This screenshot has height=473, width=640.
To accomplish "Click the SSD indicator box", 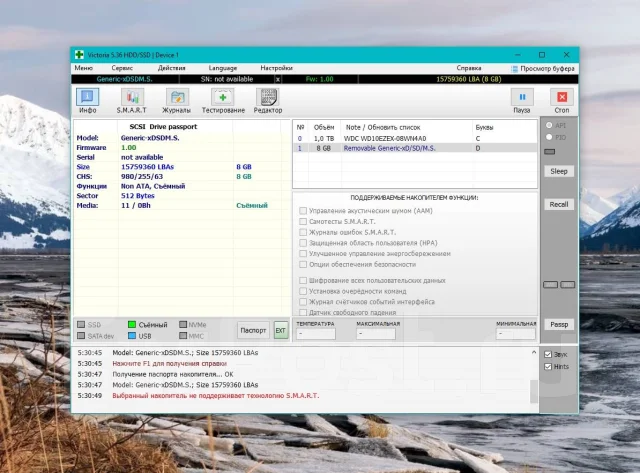I will pyautogui.click(x=81, y=324).
